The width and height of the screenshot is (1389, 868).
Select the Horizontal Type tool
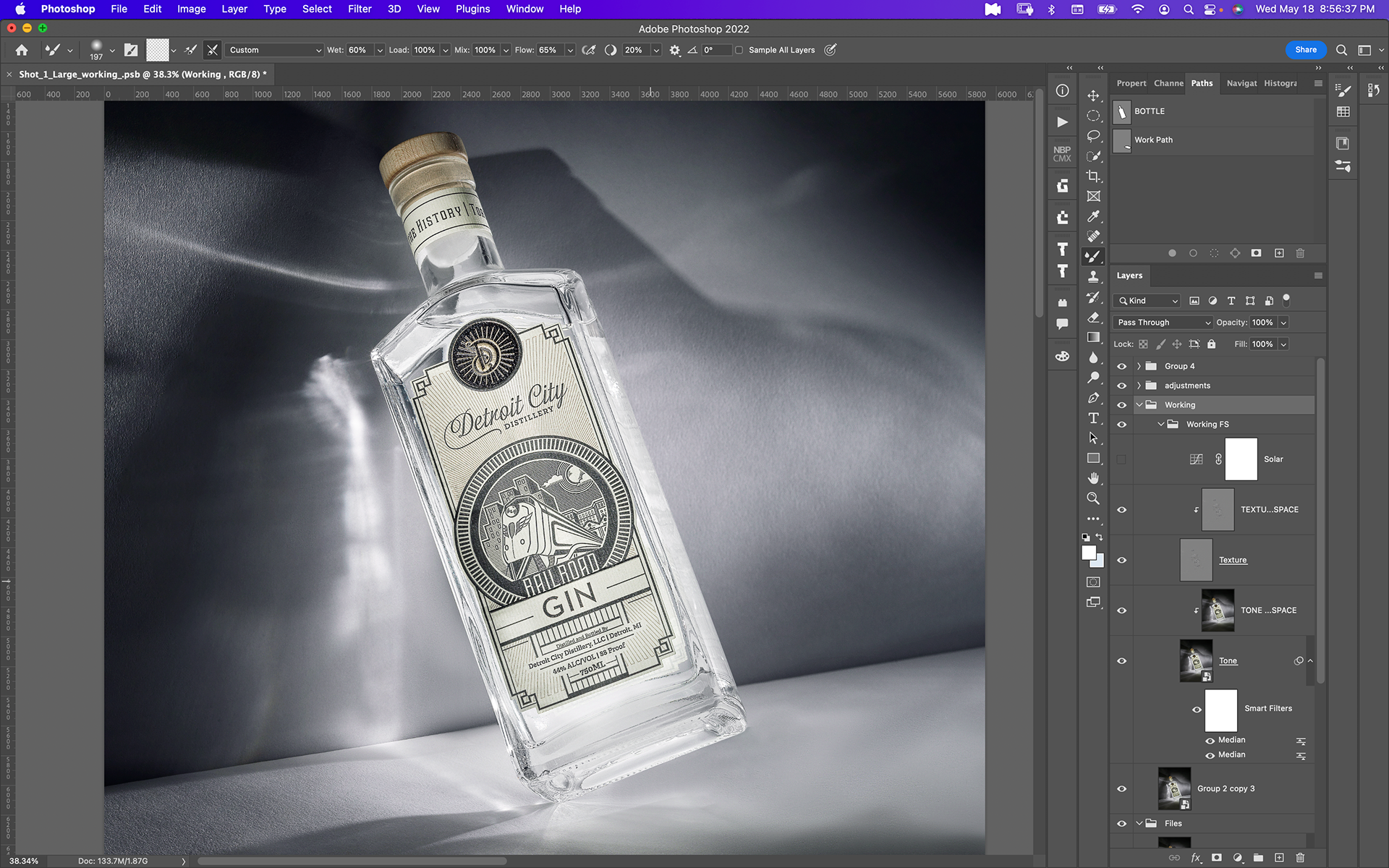[1093, 418]
